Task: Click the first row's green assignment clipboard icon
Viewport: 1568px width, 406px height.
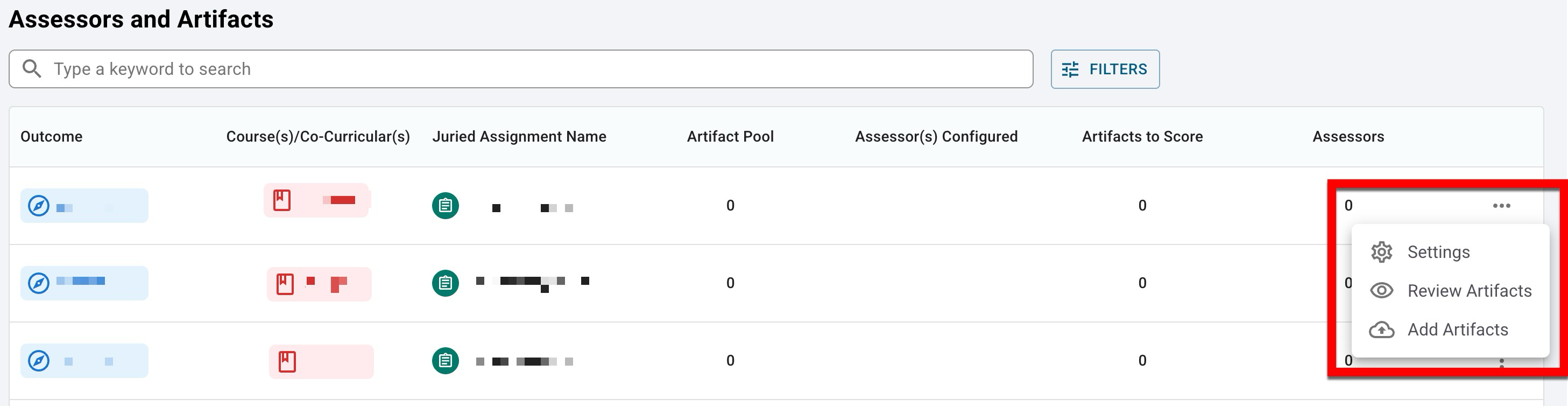Action: click(446, 206)
